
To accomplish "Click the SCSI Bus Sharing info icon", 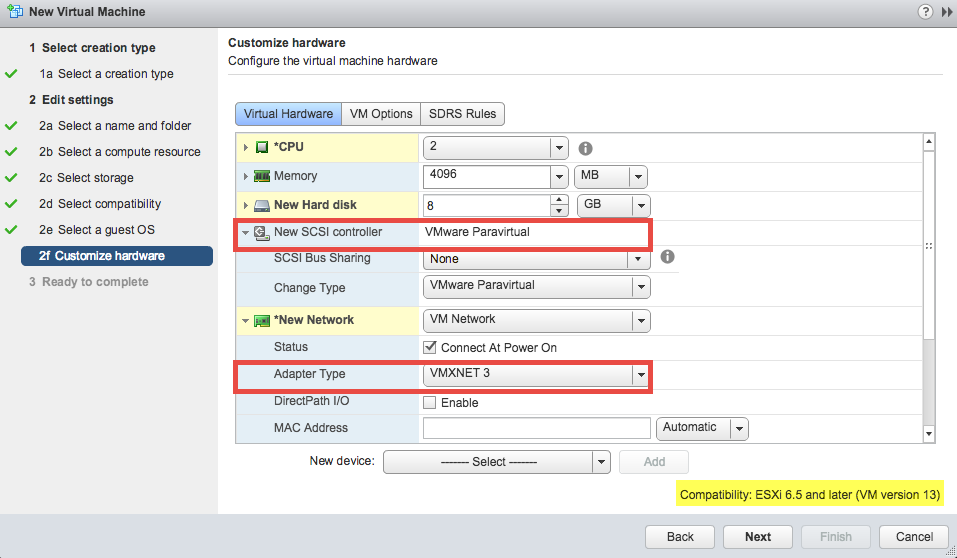I will pos(668,256).
